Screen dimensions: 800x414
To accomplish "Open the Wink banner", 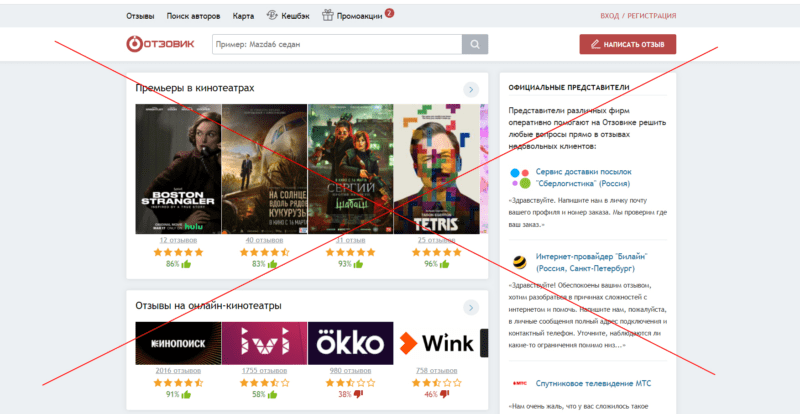I will (x=437, y=343).
